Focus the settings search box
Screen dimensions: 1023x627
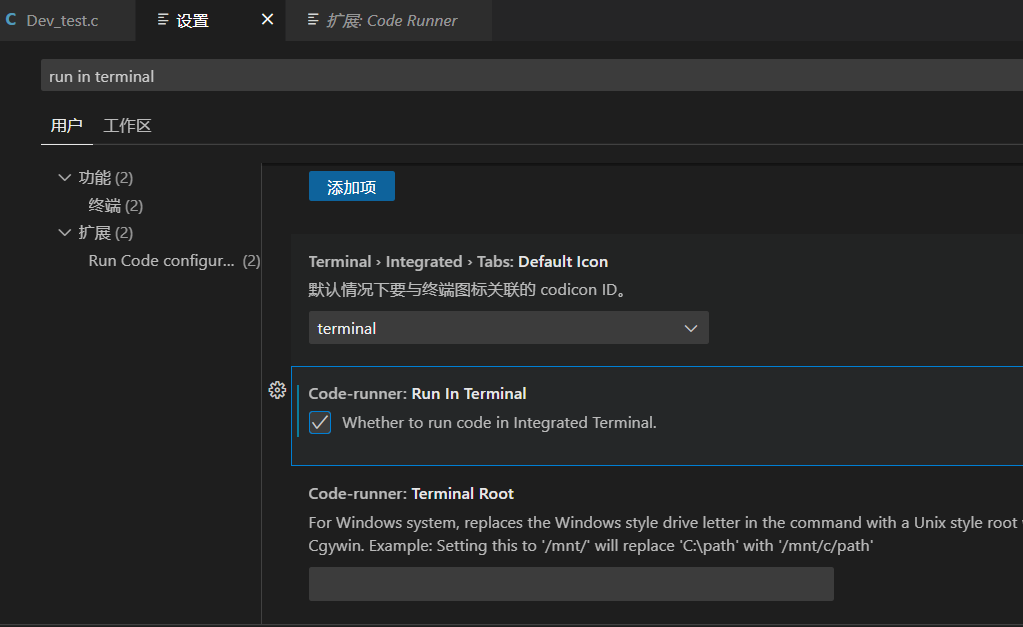(x=530, y=76)
